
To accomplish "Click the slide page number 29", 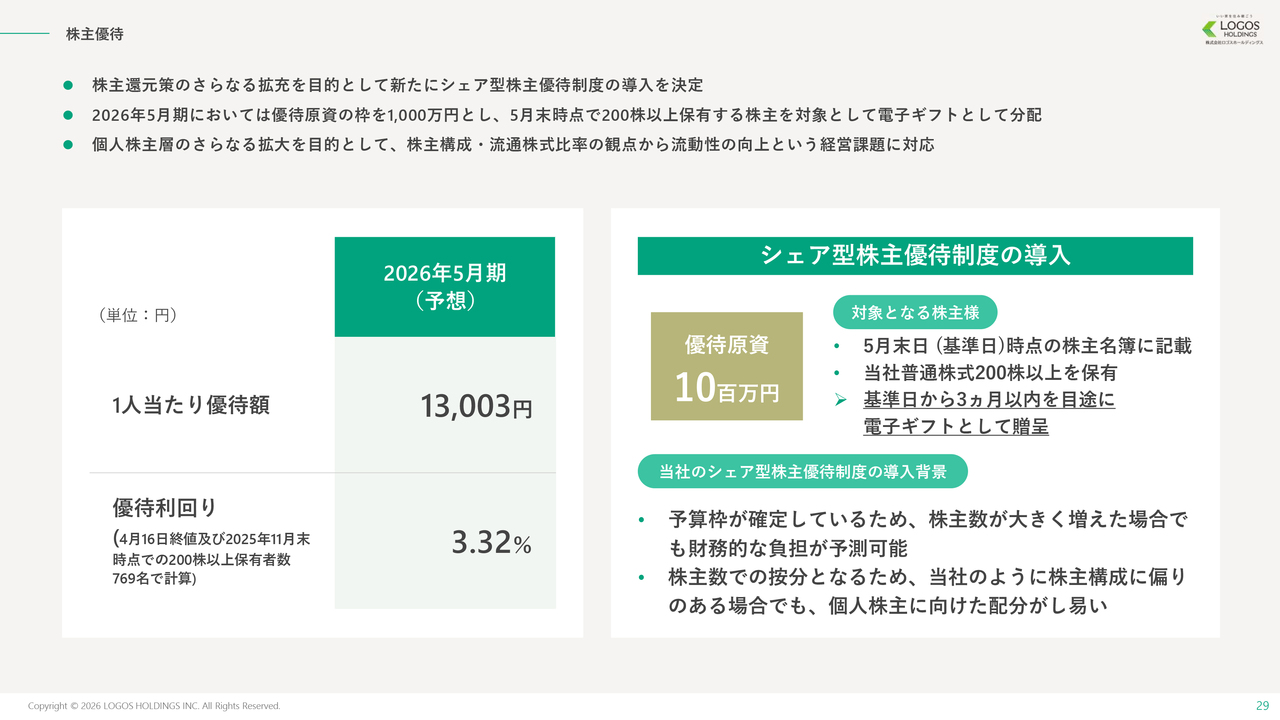I will click(1262, 705).
